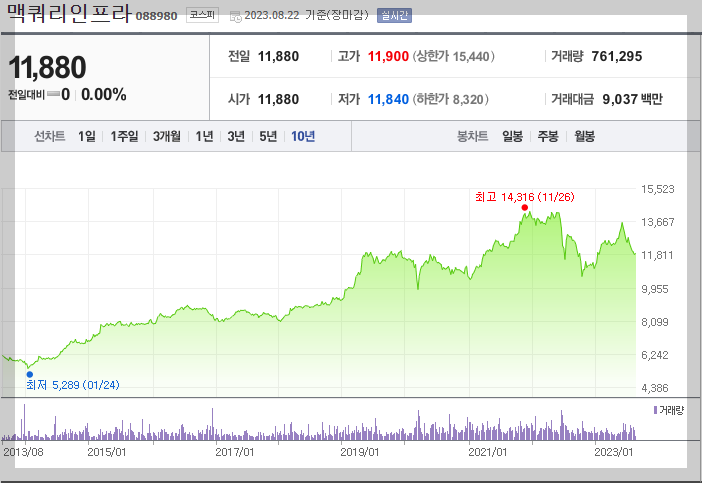Click the 하한가 8,320 text

click(x=450, y=99)
